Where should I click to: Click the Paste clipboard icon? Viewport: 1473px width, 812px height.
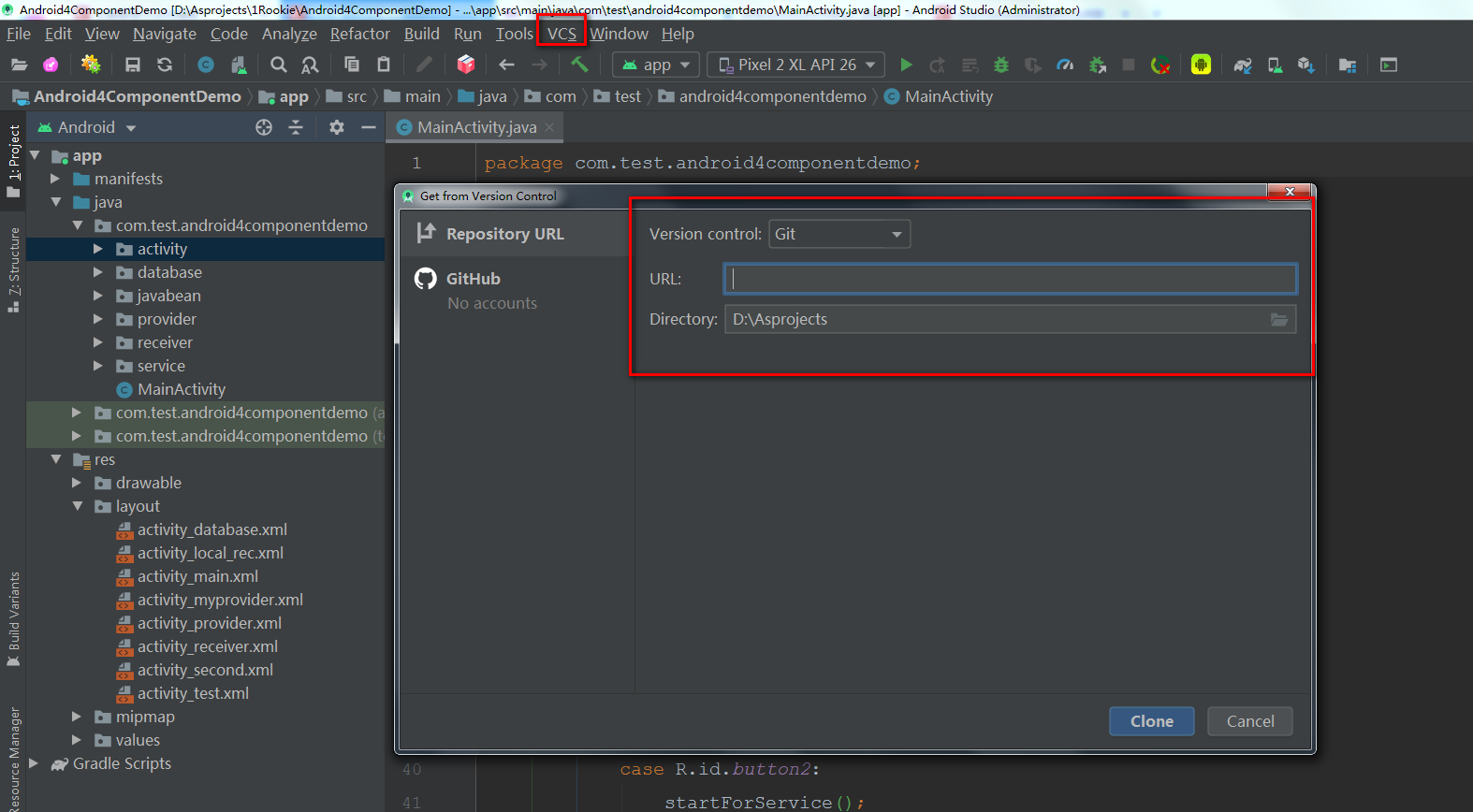[x=384, y=65]
